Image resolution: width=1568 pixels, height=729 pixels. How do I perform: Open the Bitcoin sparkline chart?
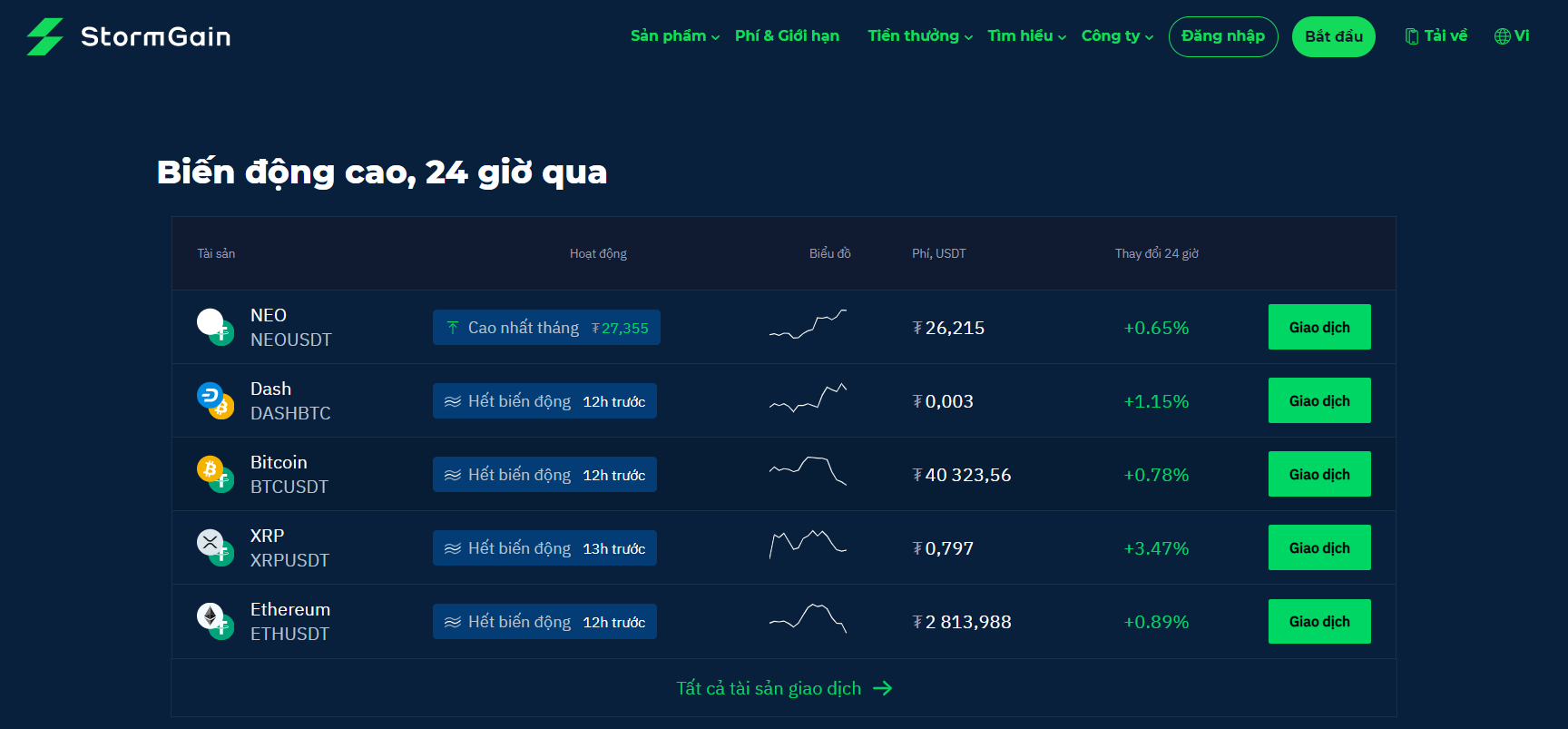pos(808,471)
